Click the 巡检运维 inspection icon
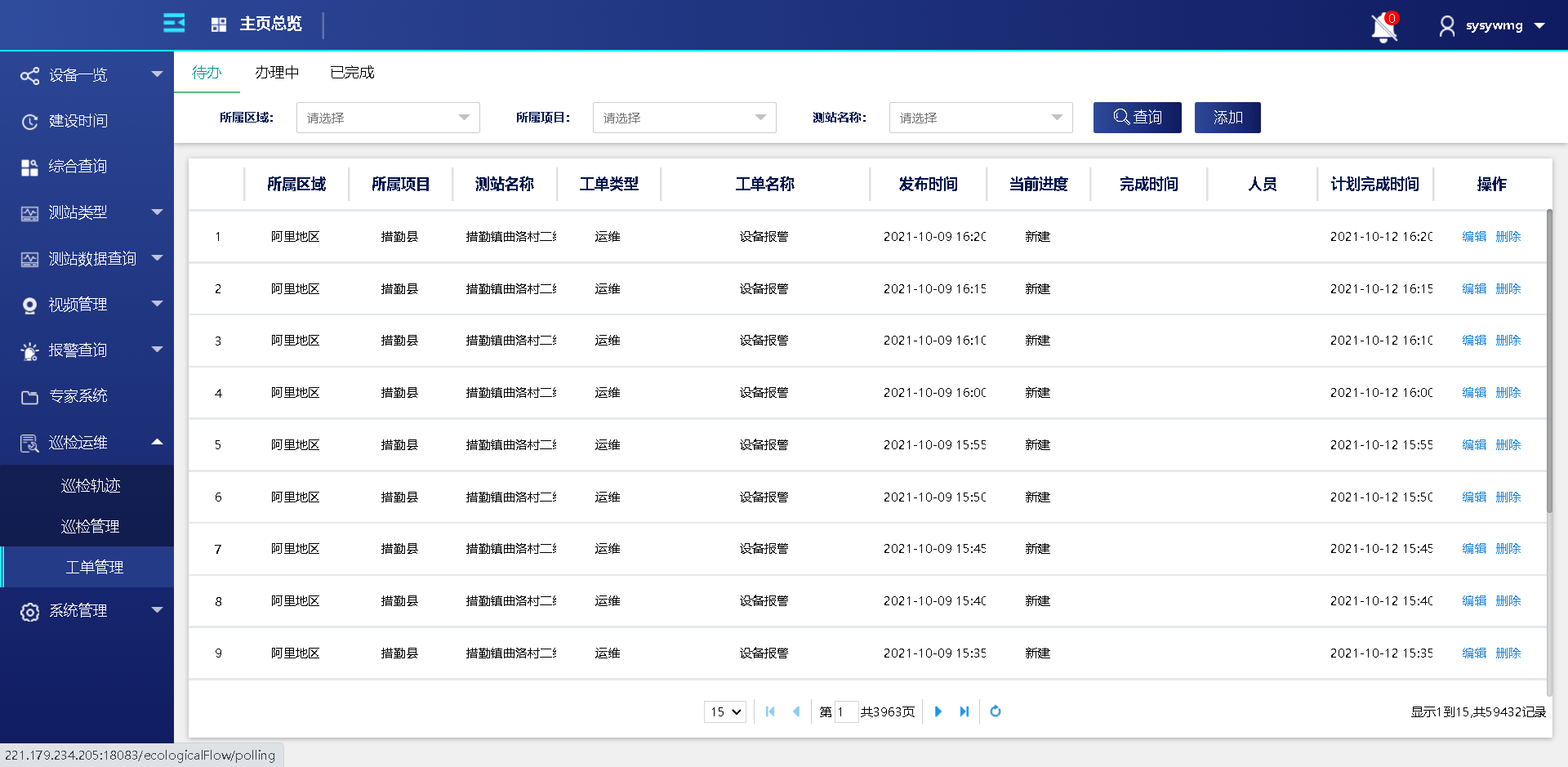The width and height of the screenshot is (1568, 767). [x=29, y=443]
